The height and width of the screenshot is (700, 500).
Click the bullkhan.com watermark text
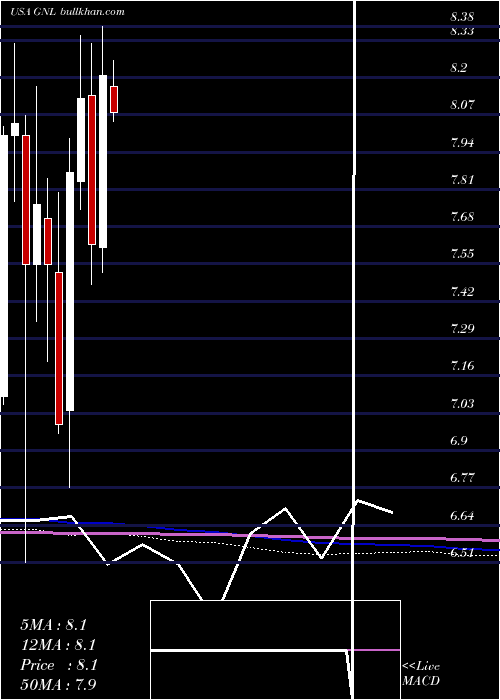coord(91,12)
